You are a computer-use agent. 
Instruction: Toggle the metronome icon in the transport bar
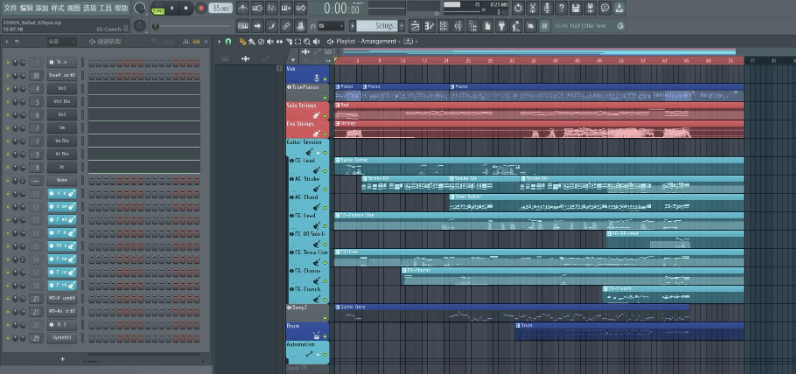click(x=243, y=8)
